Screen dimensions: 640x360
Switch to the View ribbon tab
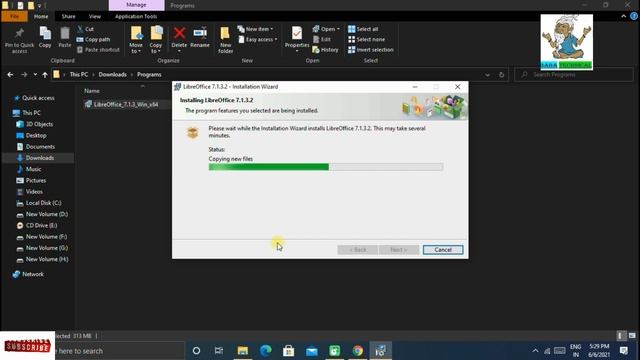point(95,16)
